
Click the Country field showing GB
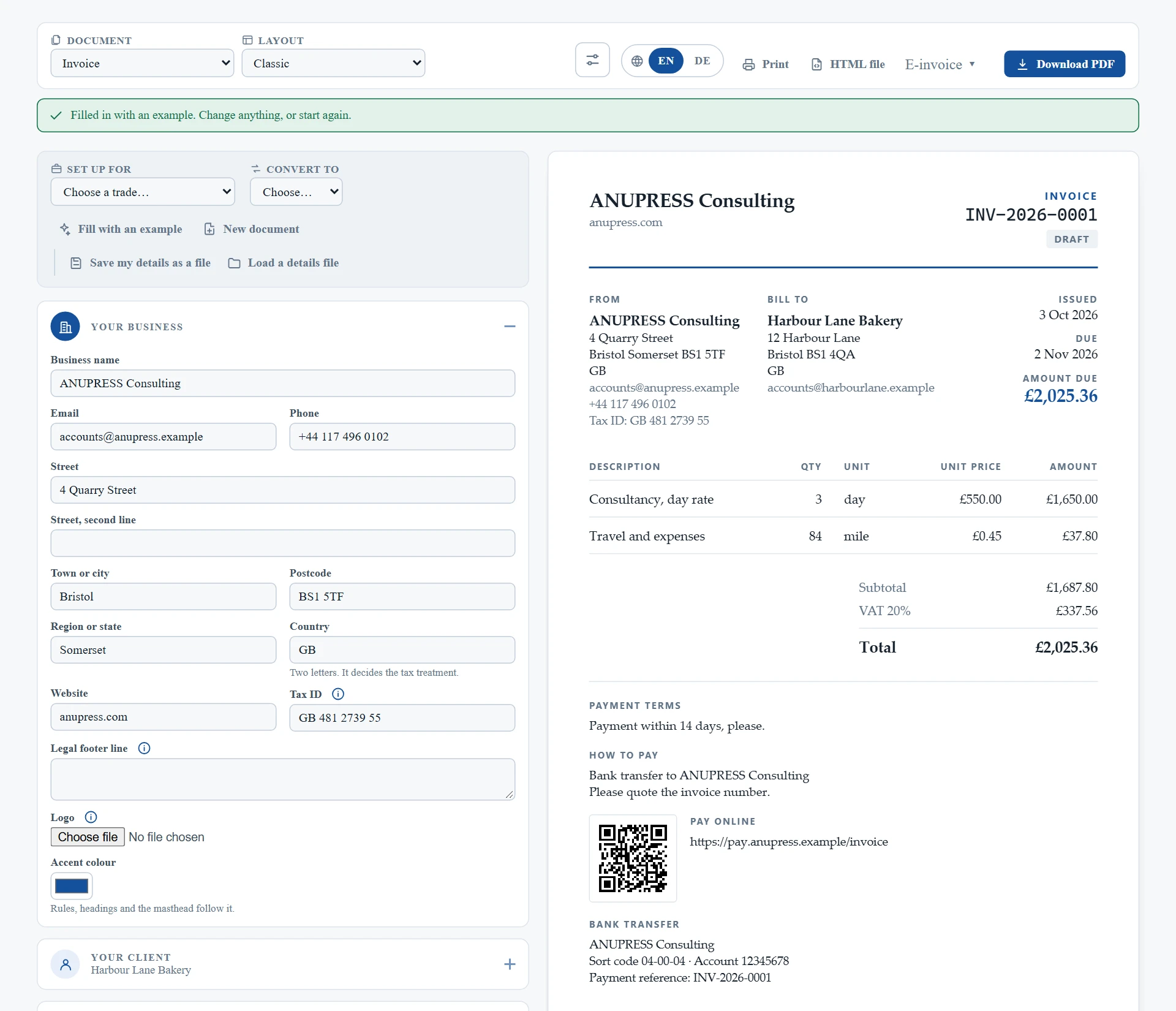(x=402, y=650)
